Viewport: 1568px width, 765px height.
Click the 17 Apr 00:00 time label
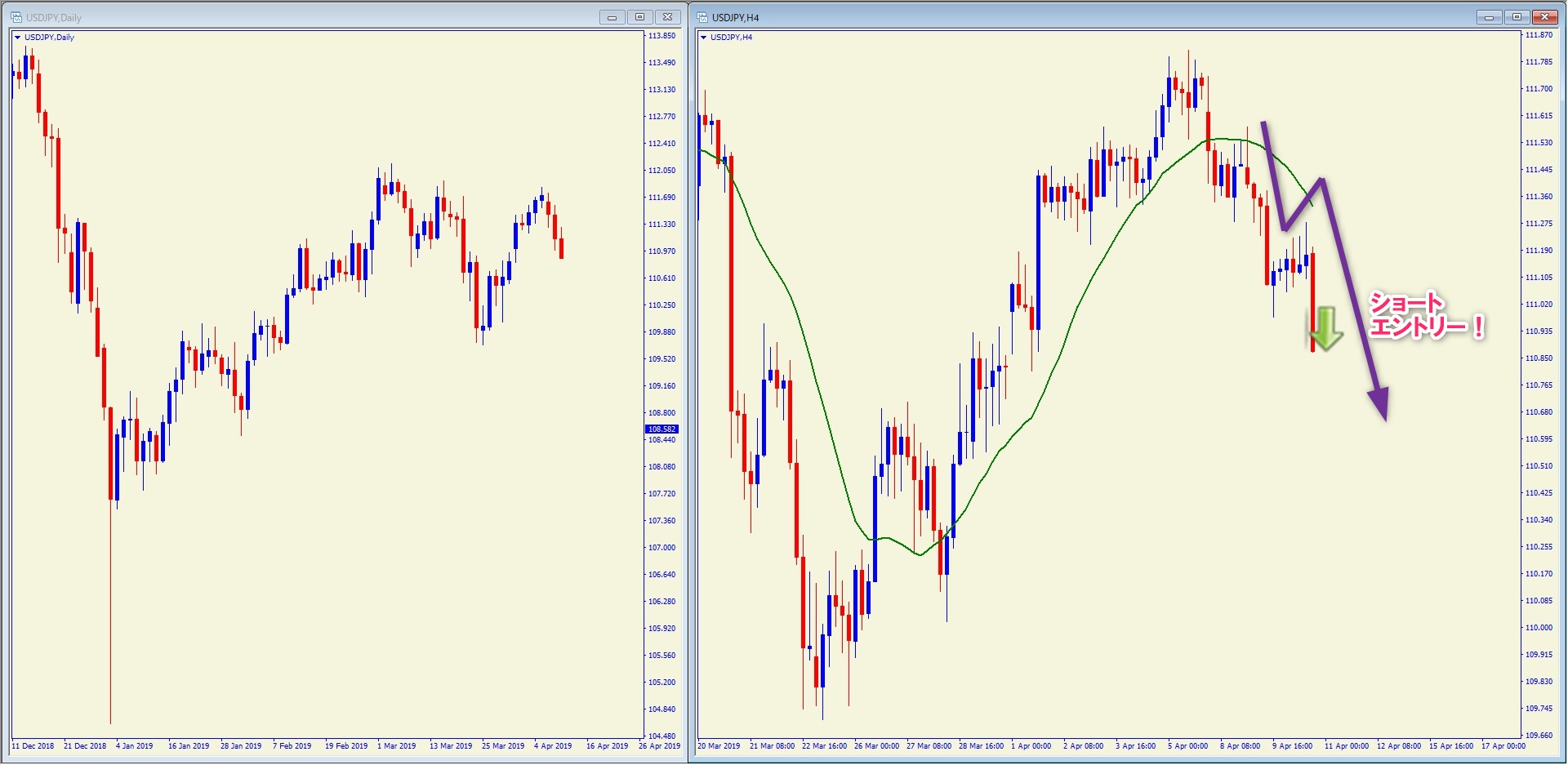[1503, 746]
